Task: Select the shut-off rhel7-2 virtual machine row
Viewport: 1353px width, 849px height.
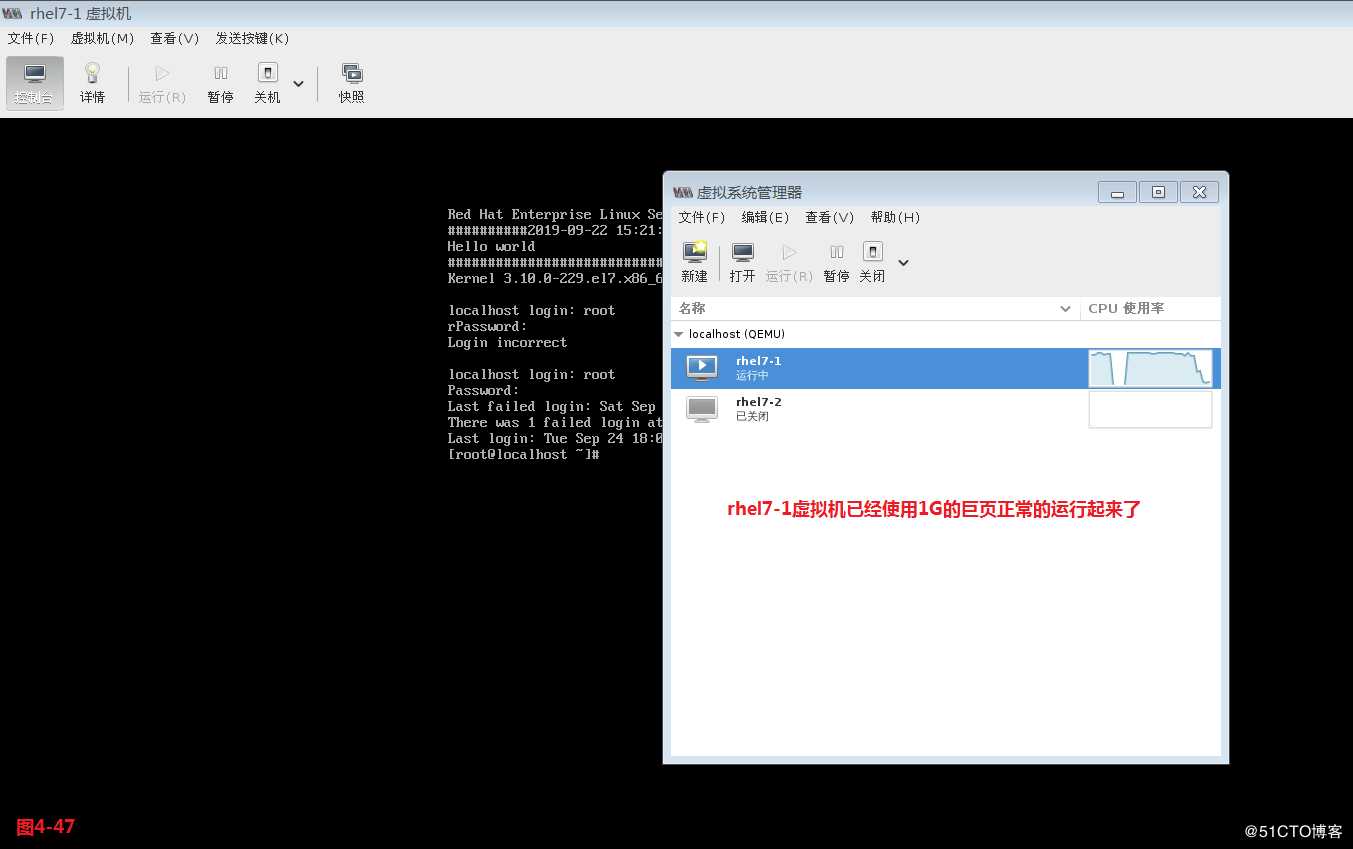Action: click(x=945, y=409)
